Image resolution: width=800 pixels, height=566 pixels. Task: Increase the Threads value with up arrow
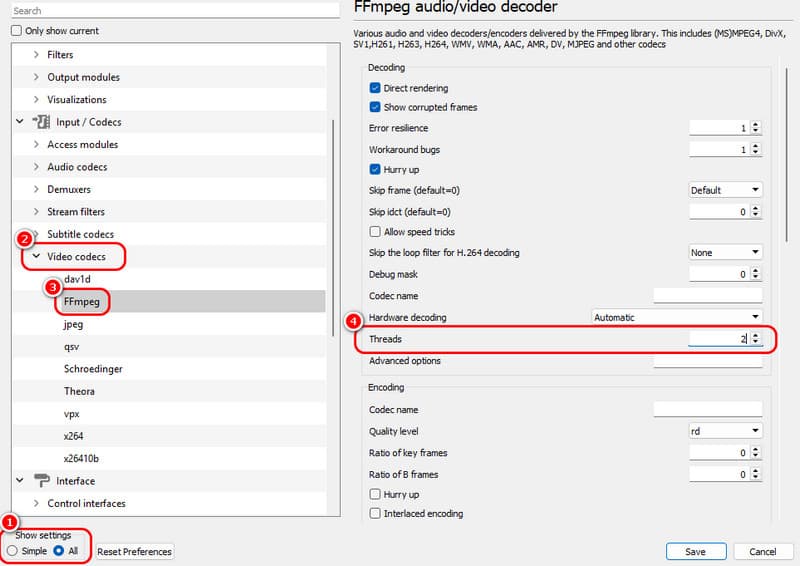[x=756, y=335]
